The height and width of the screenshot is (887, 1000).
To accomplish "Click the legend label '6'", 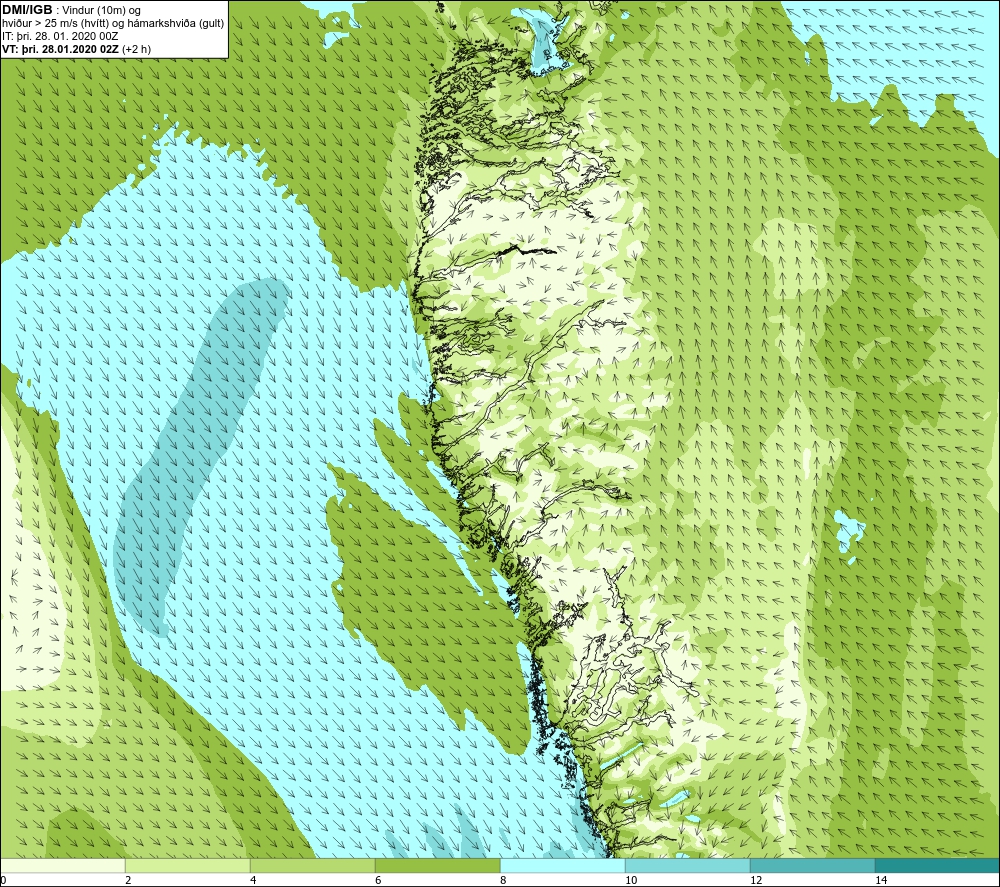I will 378,880.
